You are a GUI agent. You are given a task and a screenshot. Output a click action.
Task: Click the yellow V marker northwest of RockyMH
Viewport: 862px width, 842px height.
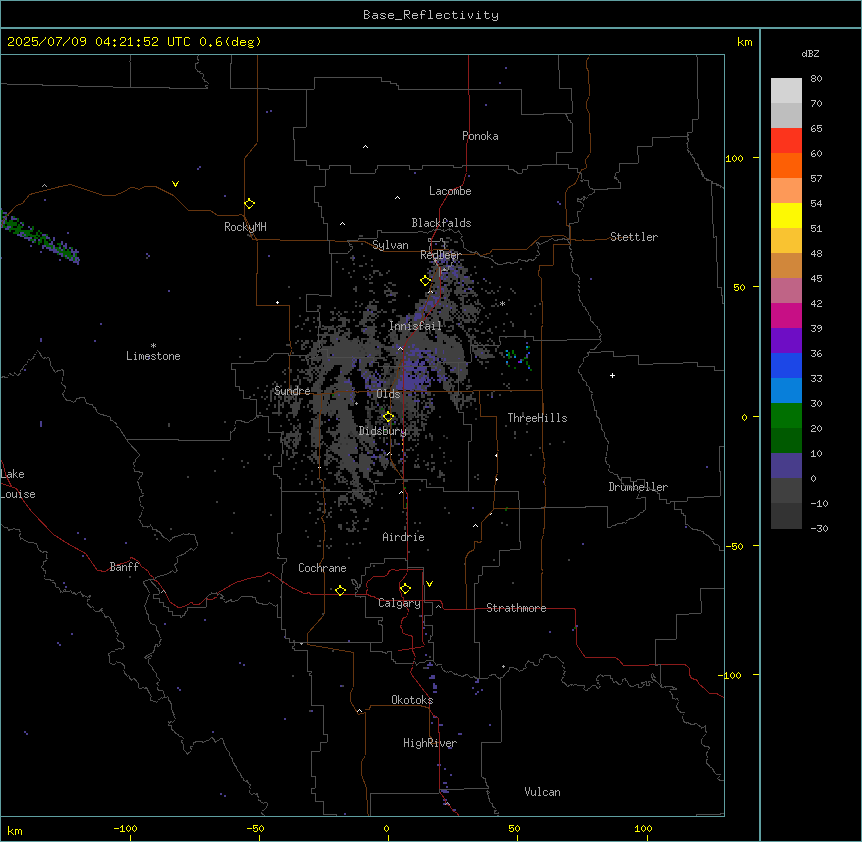point(175,184)
